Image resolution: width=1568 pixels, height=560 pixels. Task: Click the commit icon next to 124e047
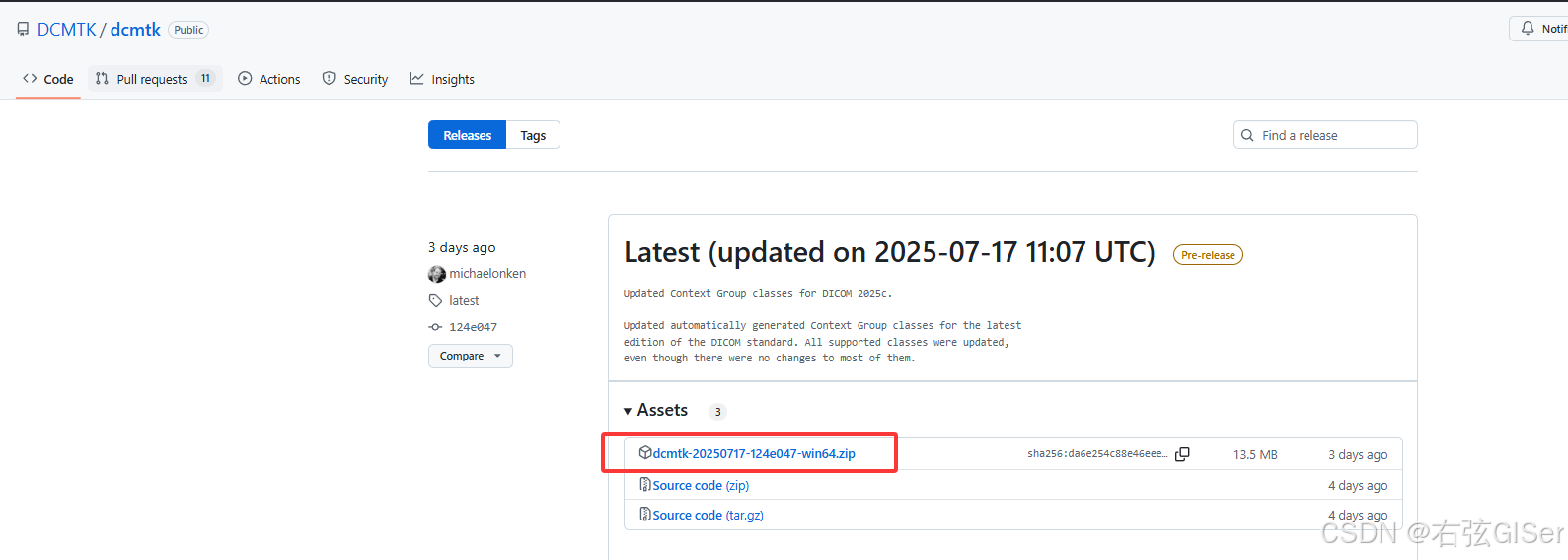[435, 327]
